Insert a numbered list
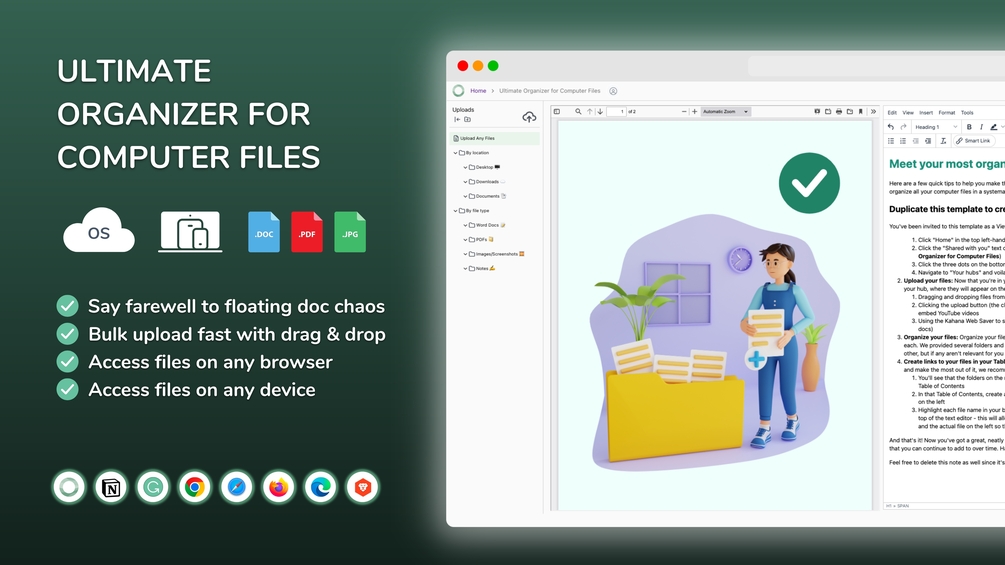The width and height of the screenshot is (1005, 565). click(903, 141)
